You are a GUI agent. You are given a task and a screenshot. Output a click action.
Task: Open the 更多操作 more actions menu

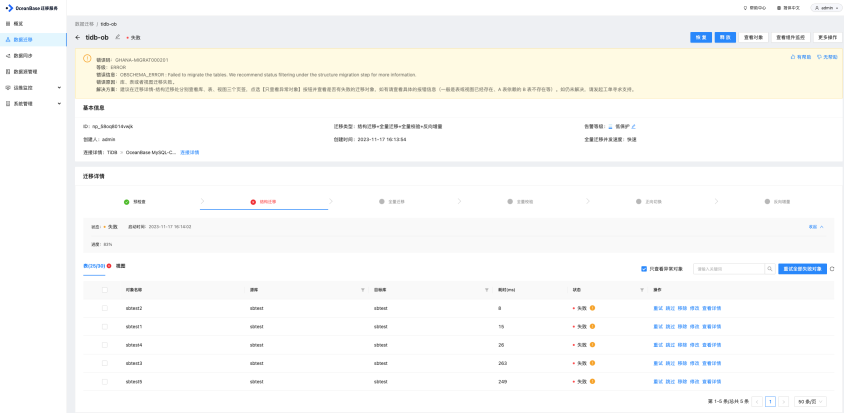[x=827, y=38]
